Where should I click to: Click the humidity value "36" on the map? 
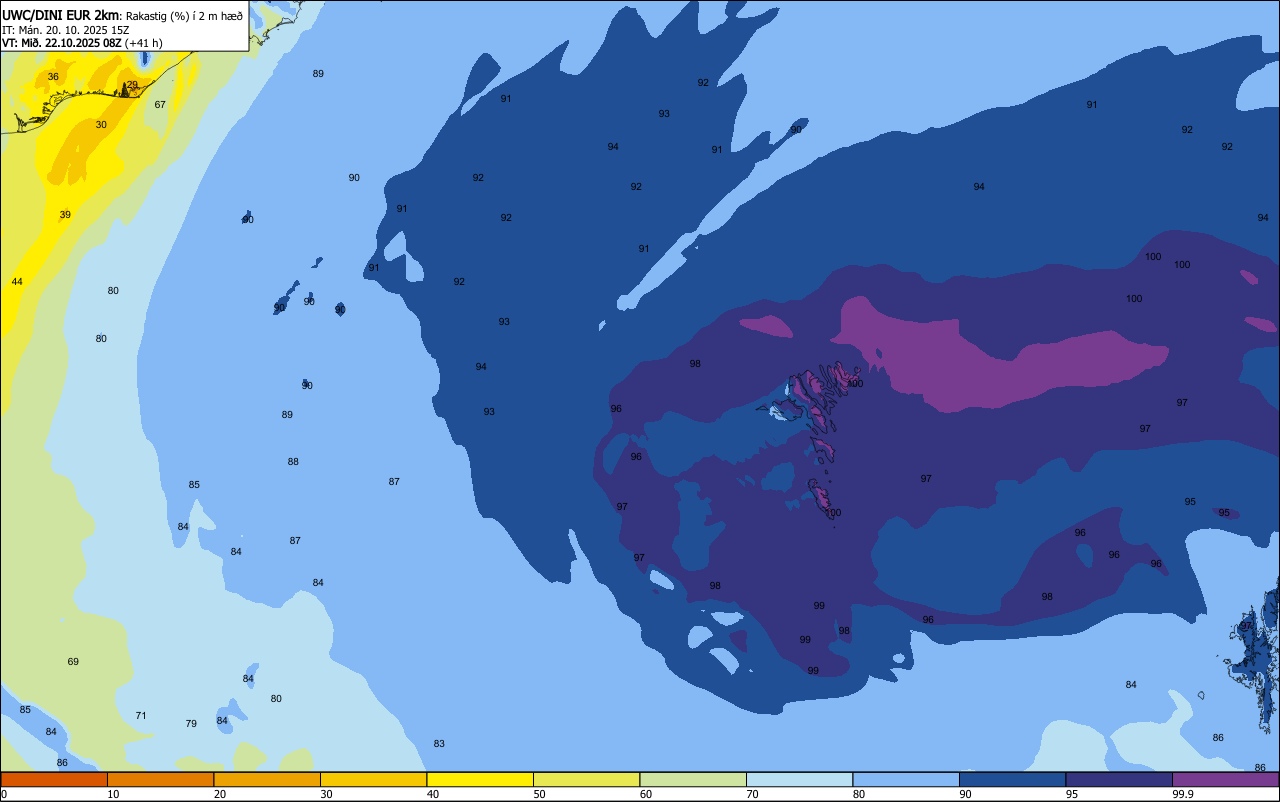click(53, 77)
